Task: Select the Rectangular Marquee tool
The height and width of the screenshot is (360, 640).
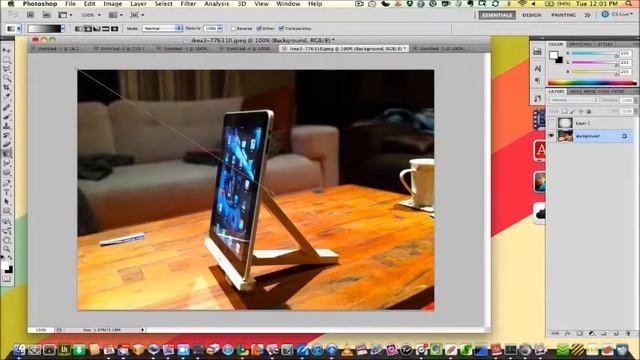Action: 7,60
